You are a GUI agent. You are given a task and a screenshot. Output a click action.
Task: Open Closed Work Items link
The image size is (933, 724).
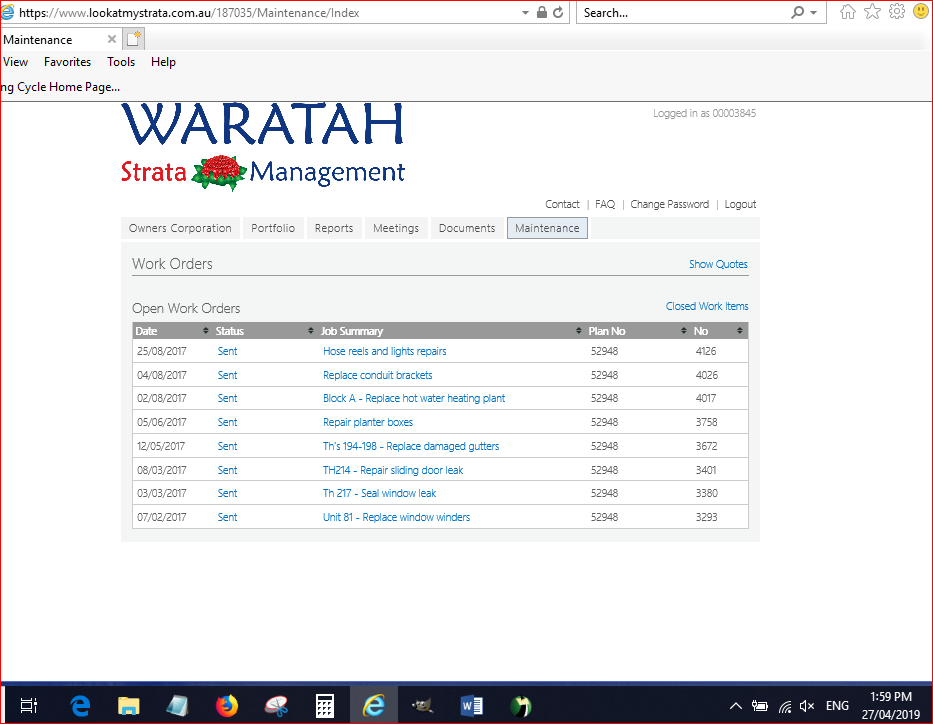click(x=707, y=306)
